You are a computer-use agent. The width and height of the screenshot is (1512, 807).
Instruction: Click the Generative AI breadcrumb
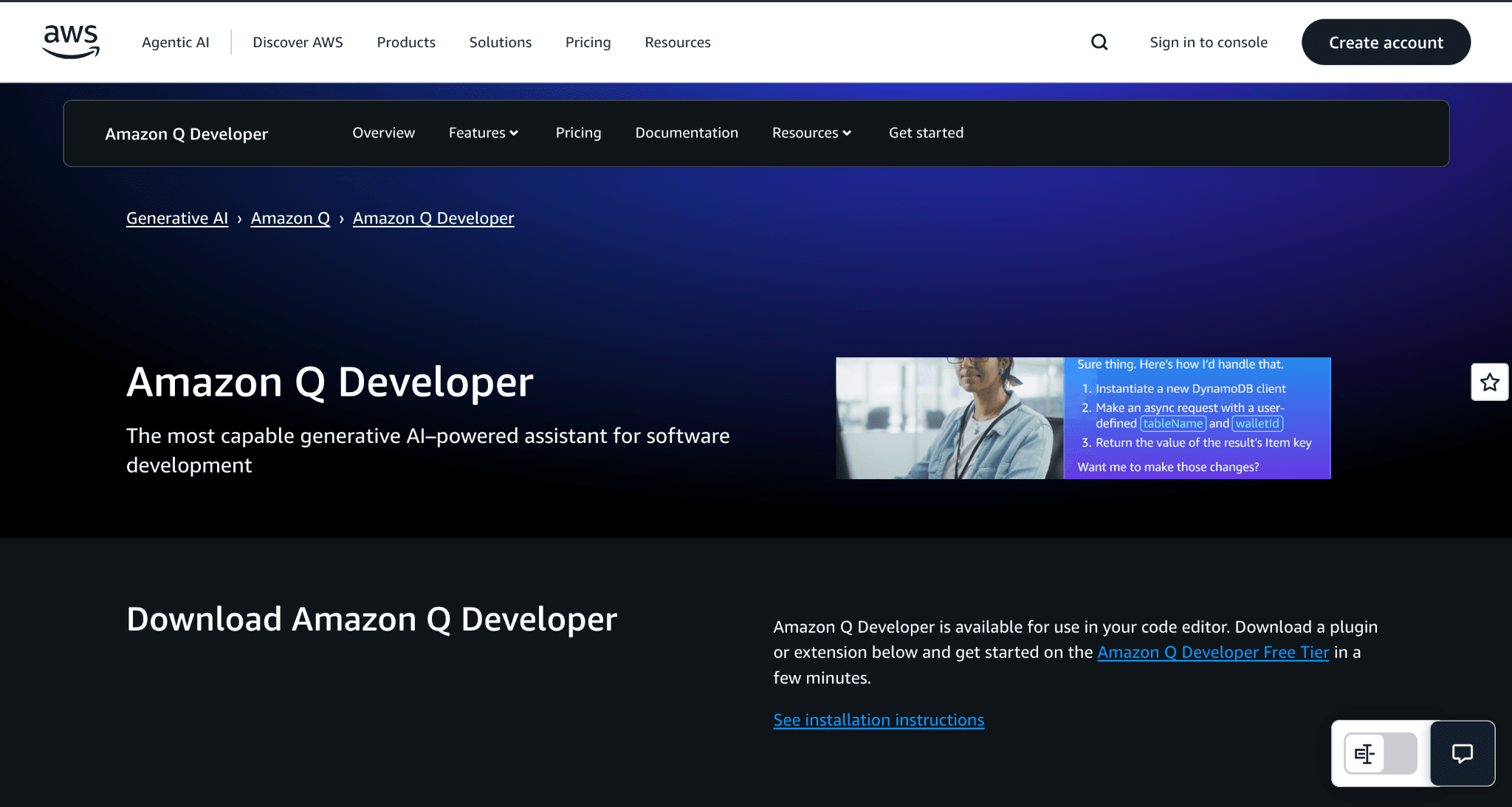tap(177, 219)
